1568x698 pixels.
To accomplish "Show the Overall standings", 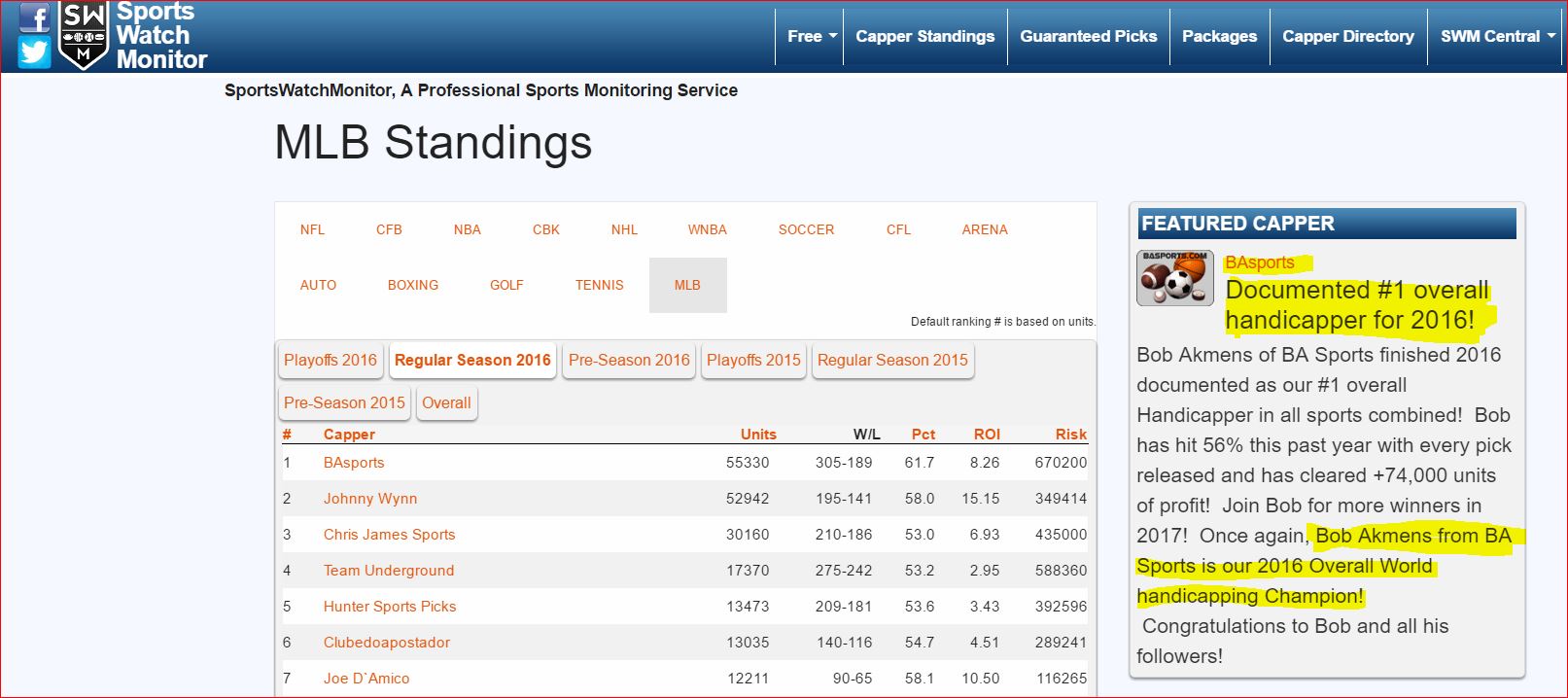I will coord(446,402).
